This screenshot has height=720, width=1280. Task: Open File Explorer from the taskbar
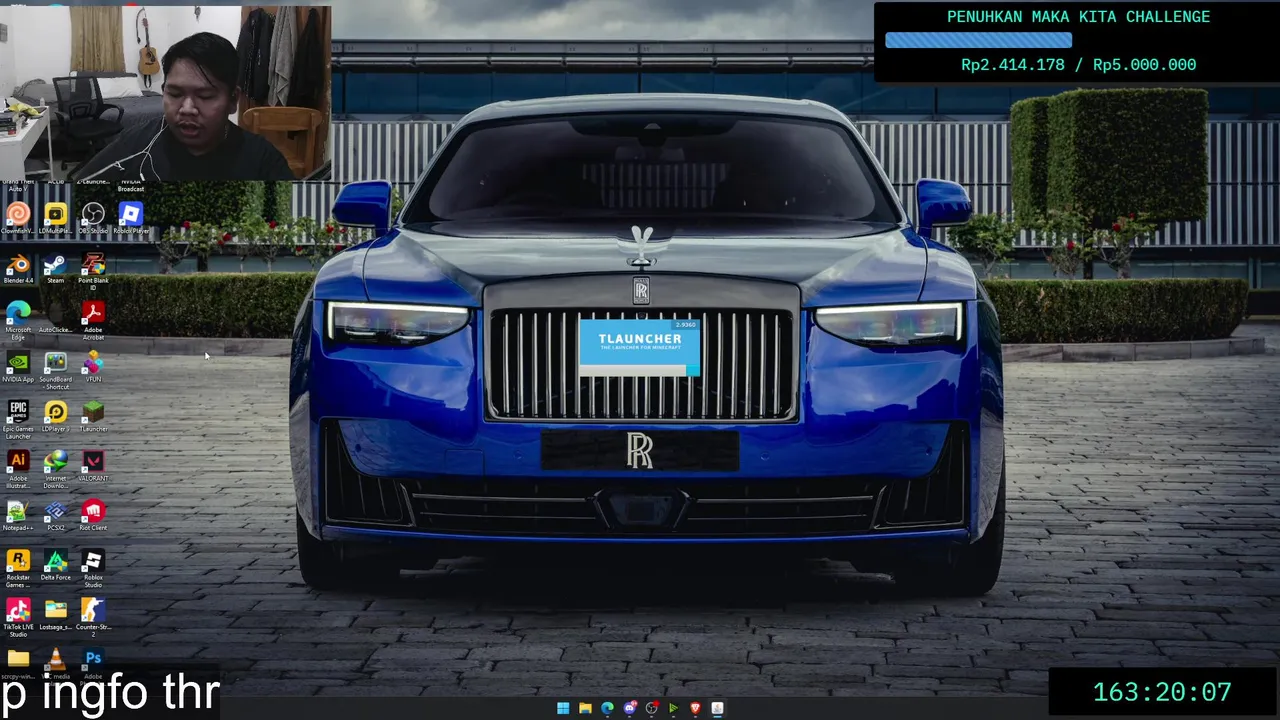[585, 708]
